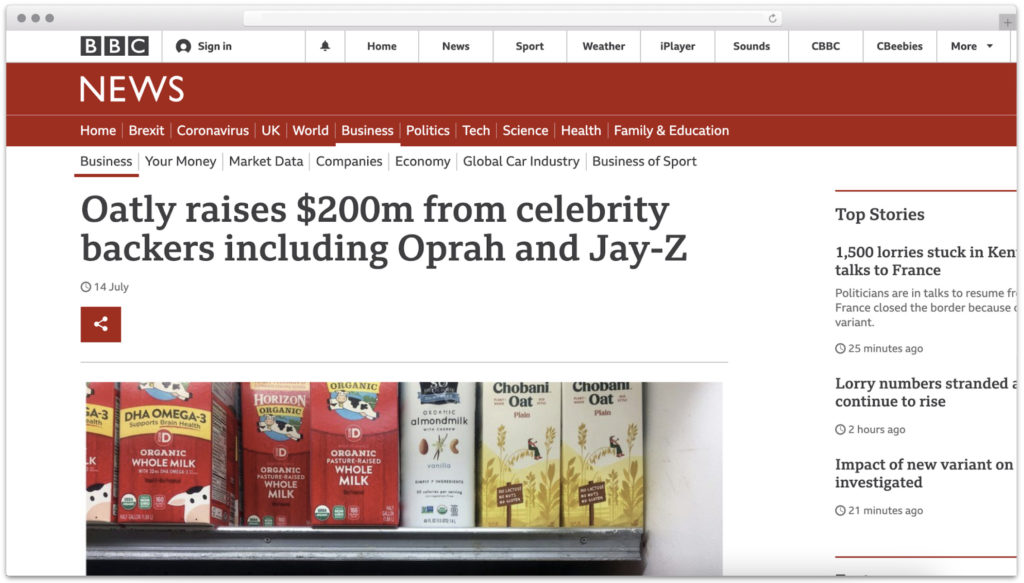This screenshot has width=1024, height=583.
Task: Open Global Car Industry subsection
Action: pos(521,161)
